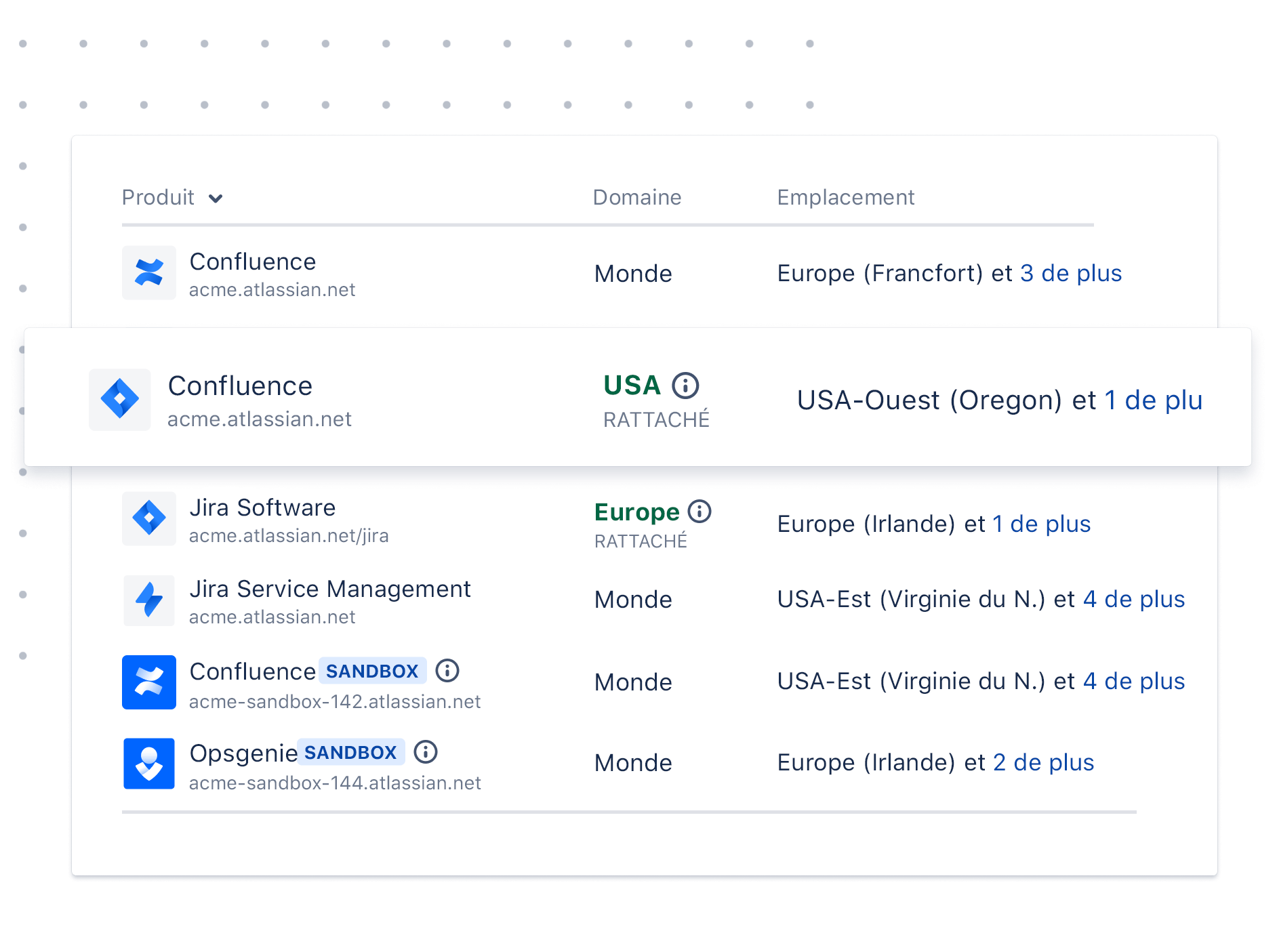Open "4 de plus" link for Jira Service Management

click(x=1134, y=599)
